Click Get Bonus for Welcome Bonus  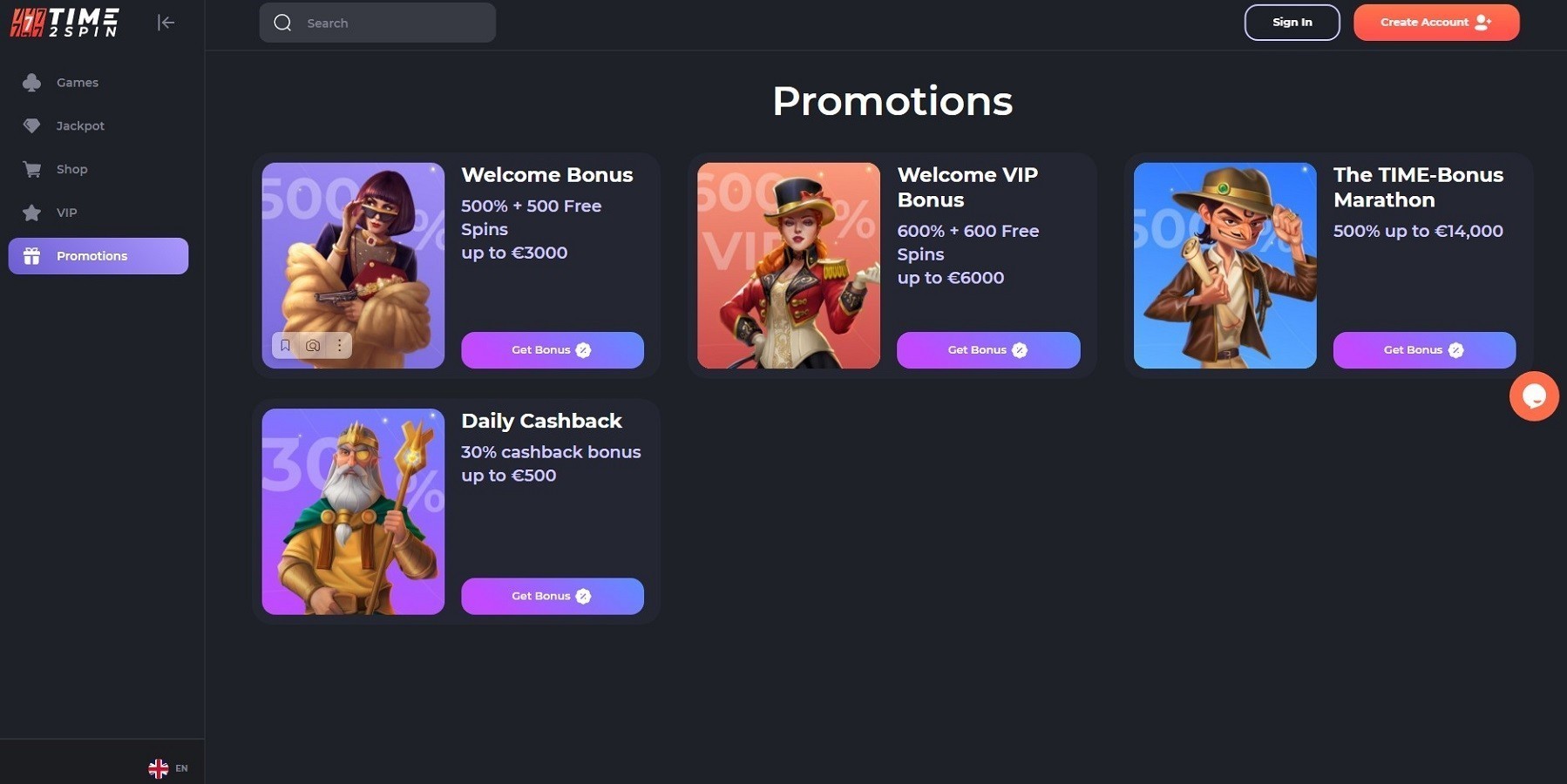pos(553,350)
